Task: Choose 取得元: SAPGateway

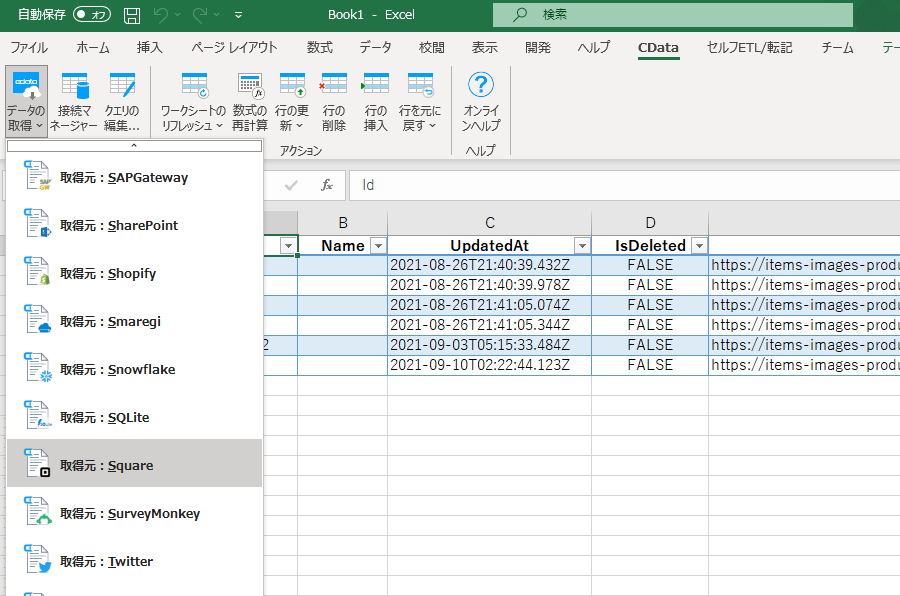Action: tap(134, 177)
